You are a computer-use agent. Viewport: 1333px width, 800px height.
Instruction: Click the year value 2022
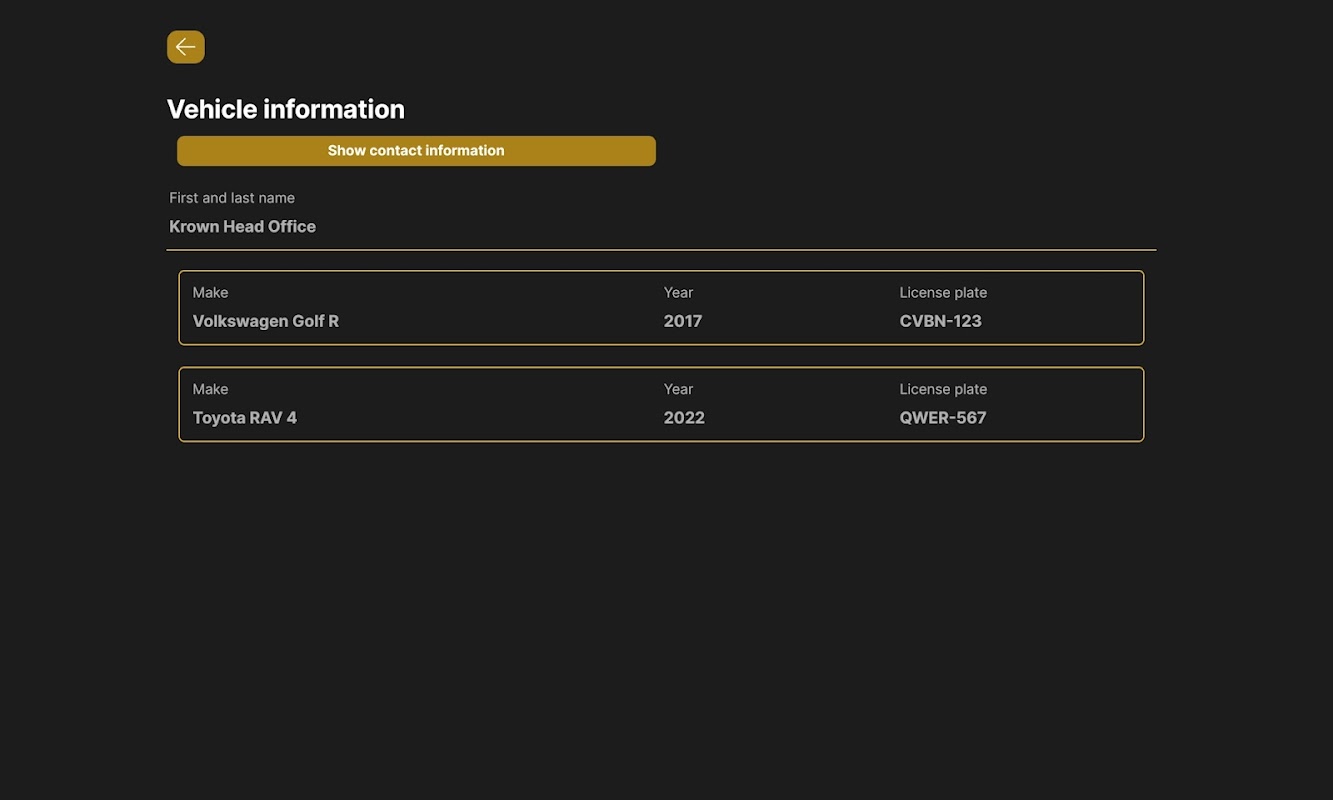(x=683, y=418)
